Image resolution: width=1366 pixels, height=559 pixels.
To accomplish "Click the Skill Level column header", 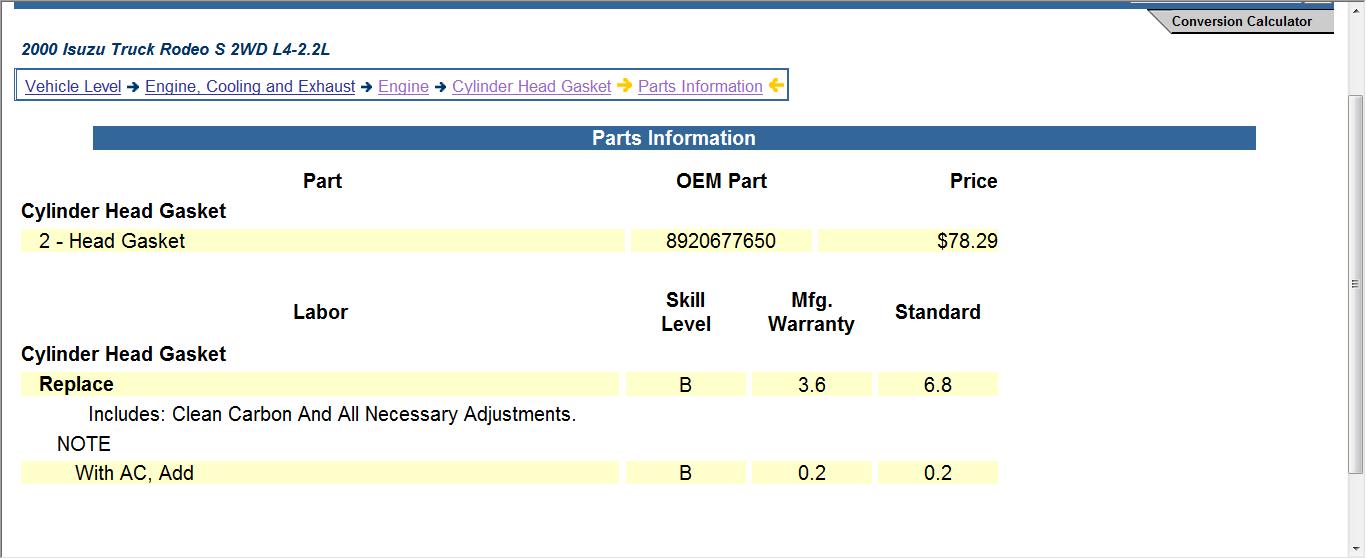I will click(686, 312).
